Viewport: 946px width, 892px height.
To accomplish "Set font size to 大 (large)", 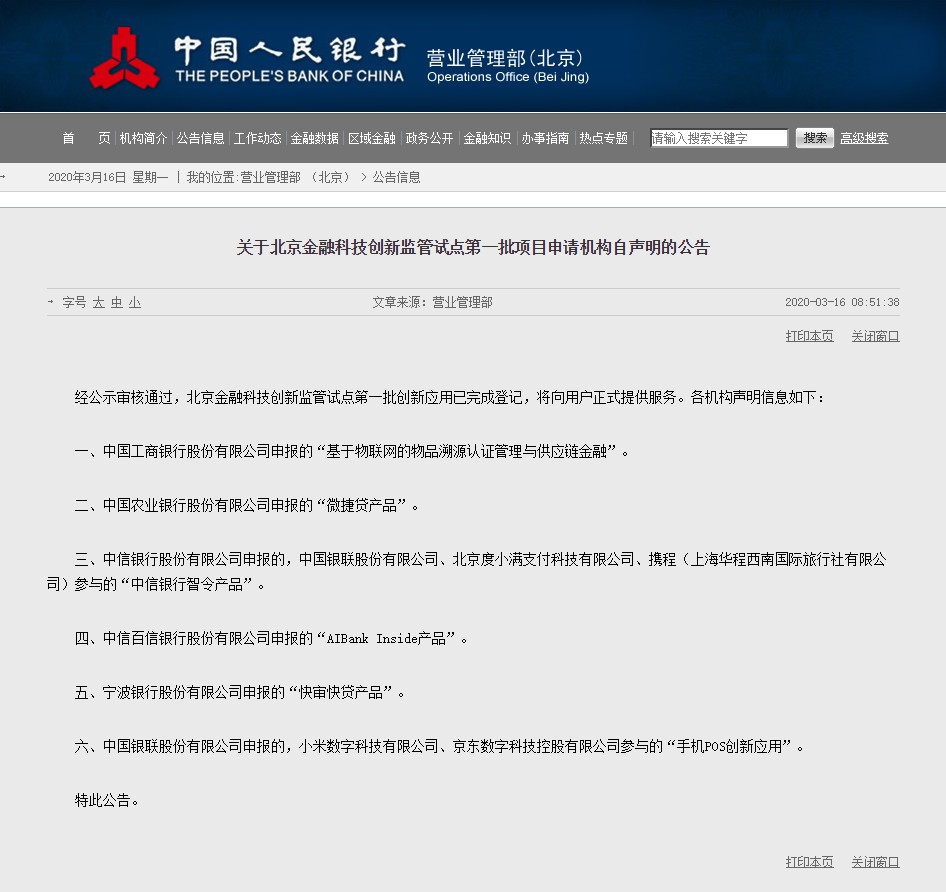I will pyautogui.click(x=98, y=302).
